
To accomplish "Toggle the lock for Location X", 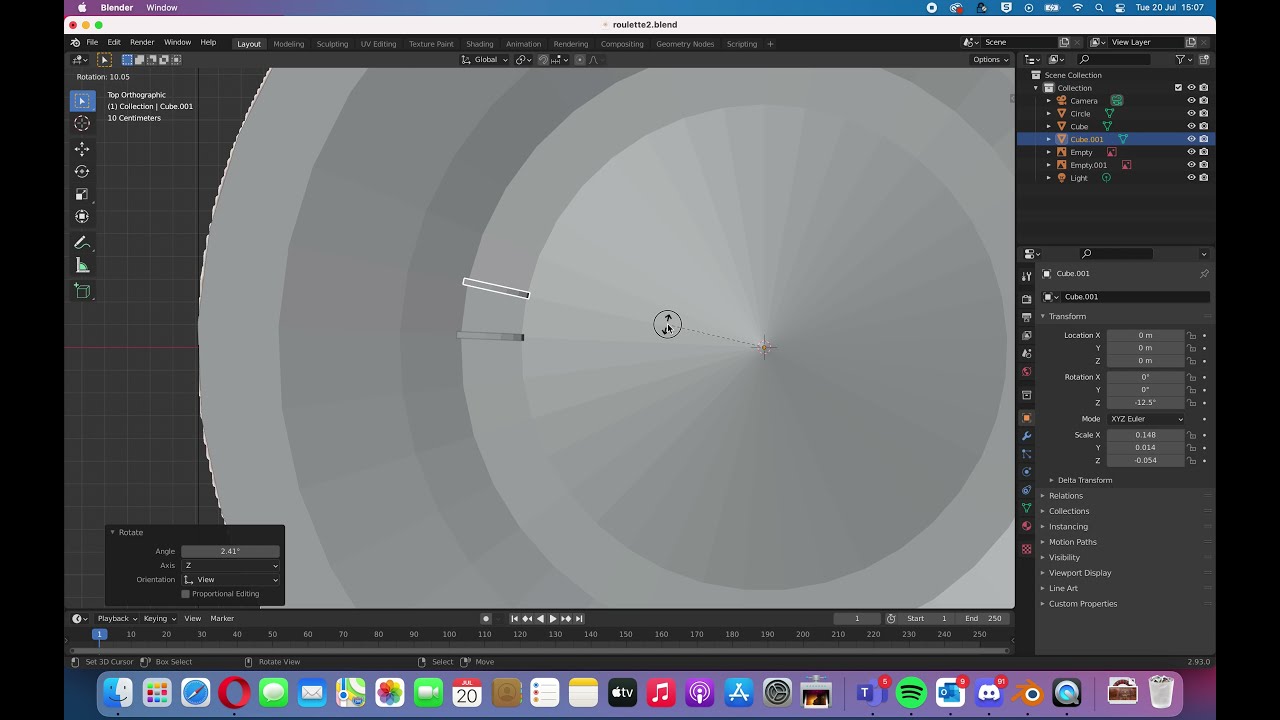I will point(1191,335).
